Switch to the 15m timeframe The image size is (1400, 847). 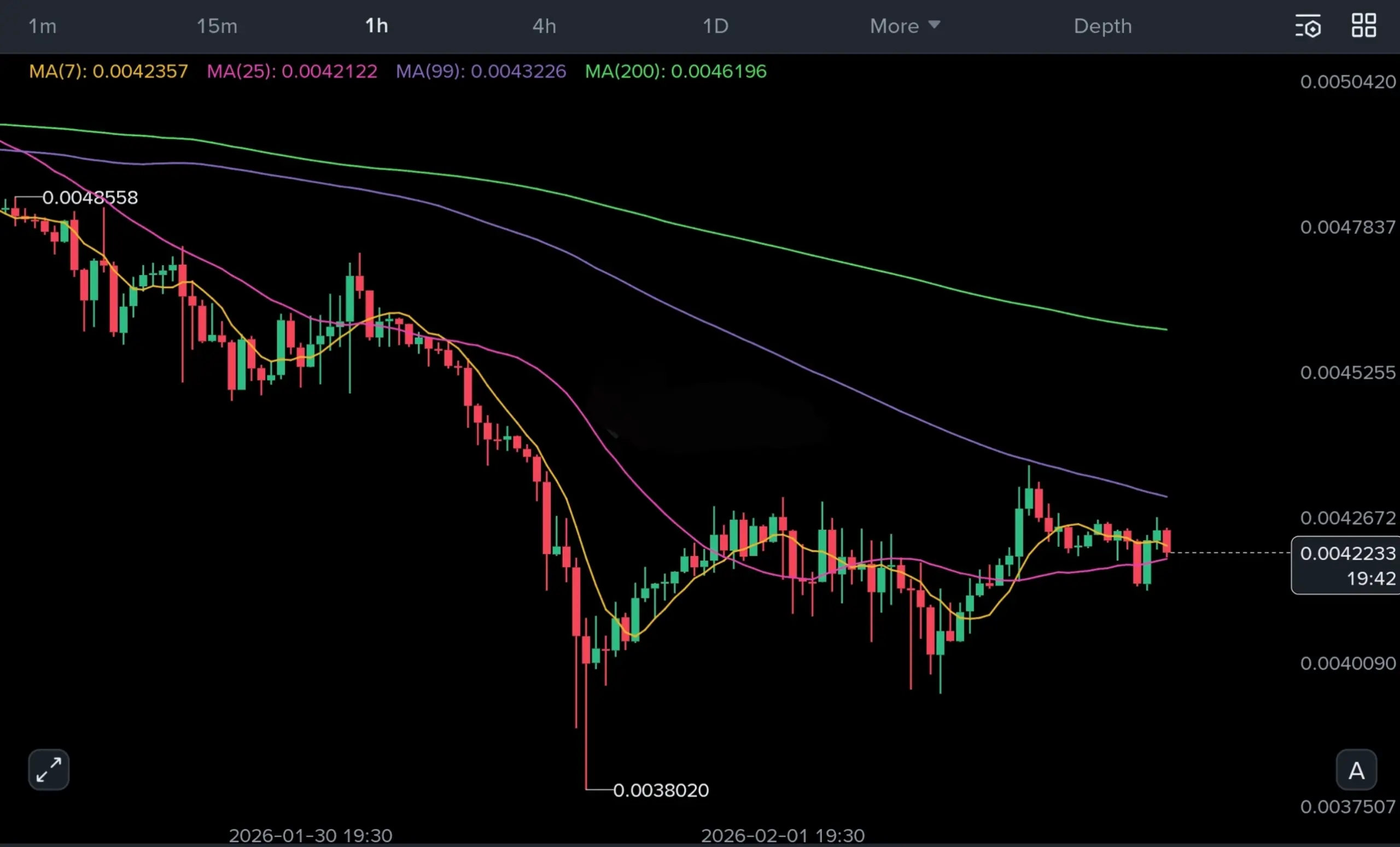(x=217, y=26)
